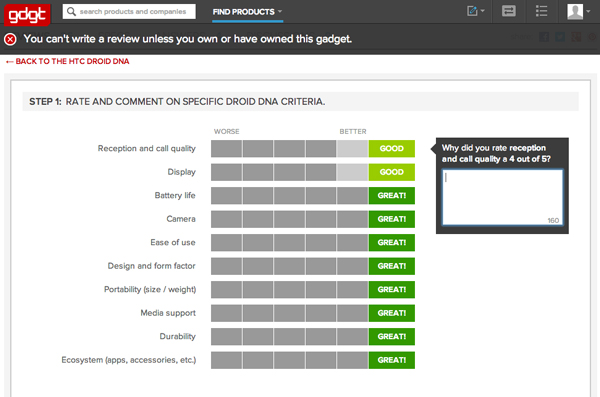
Task: Open the write review pencil icon
Action: [x=472, y=11]
